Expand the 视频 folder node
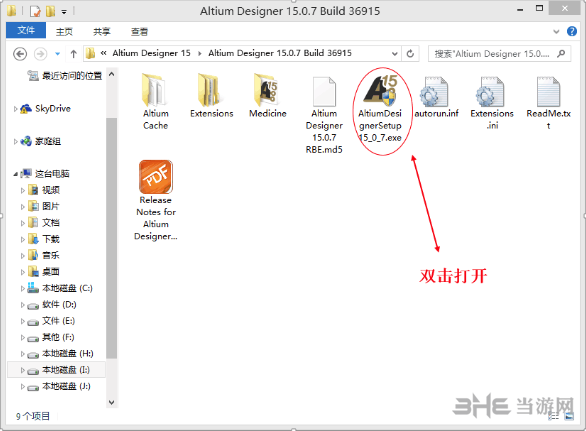586x431 pixels. [x=22, y=190]
